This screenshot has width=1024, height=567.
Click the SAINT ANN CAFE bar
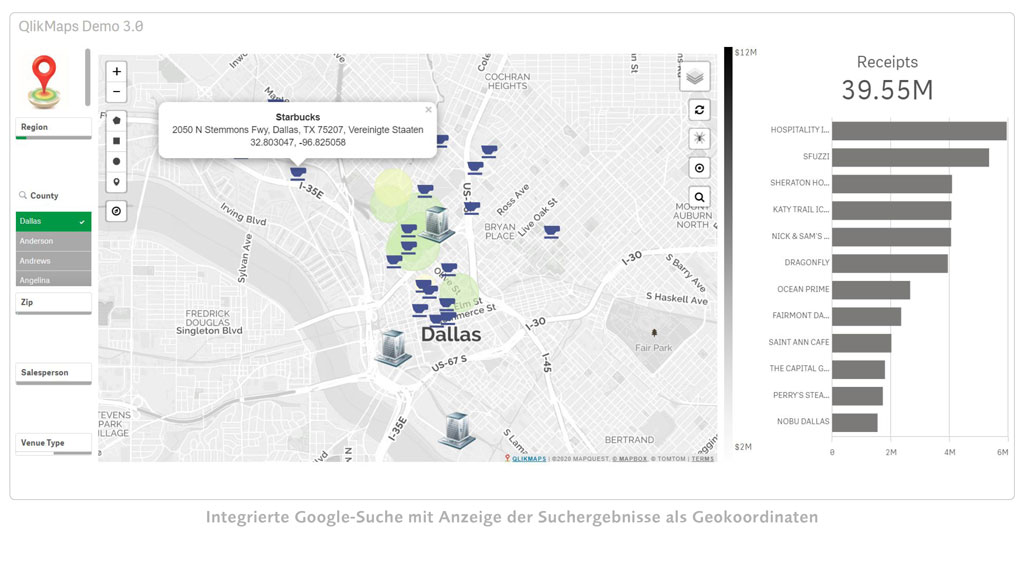(861, 343)
